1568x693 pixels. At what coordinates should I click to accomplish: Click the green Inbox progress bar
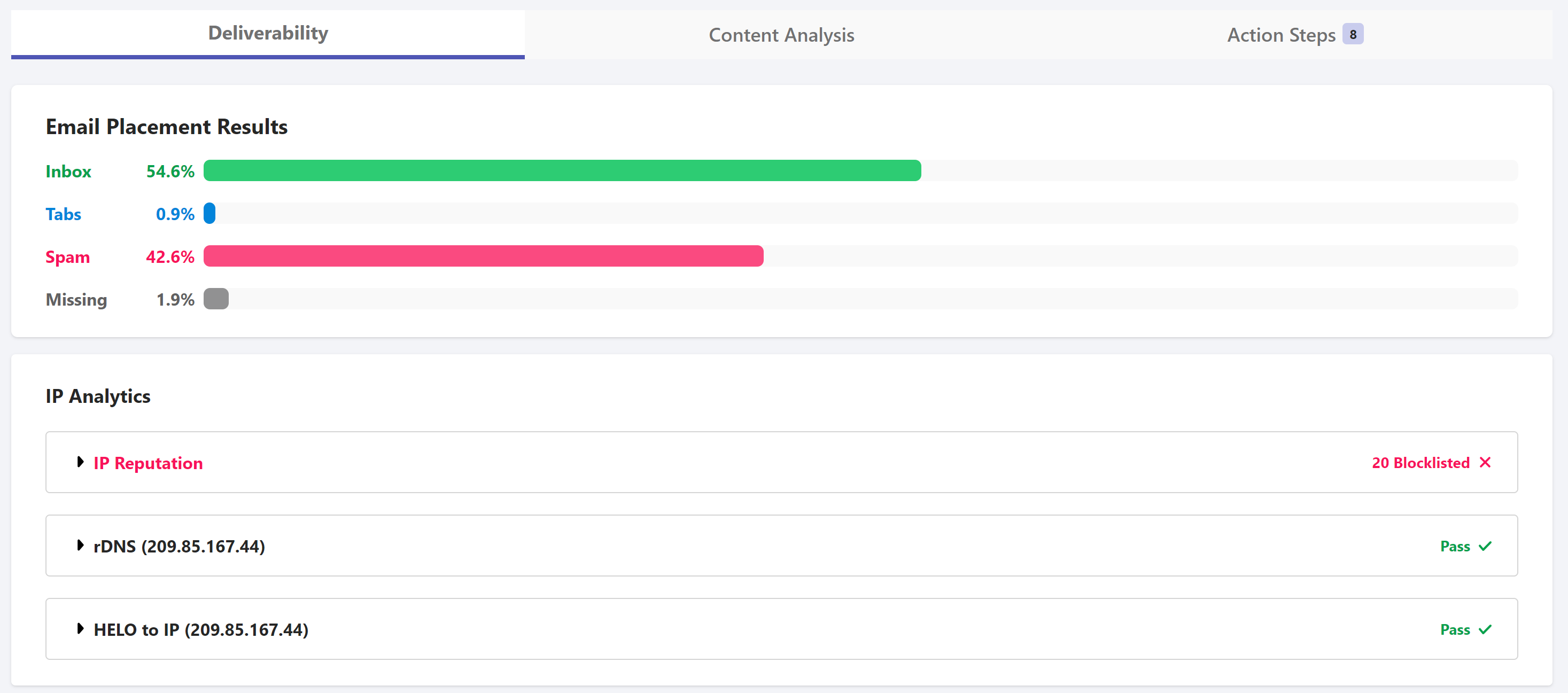pos(562,171)
